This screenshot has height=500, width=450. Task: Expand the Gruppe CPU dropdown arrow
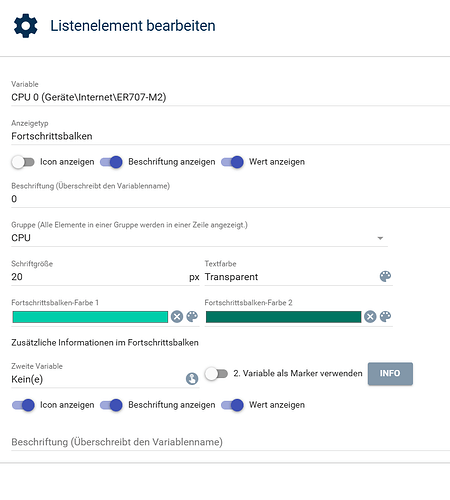(380, 238)
